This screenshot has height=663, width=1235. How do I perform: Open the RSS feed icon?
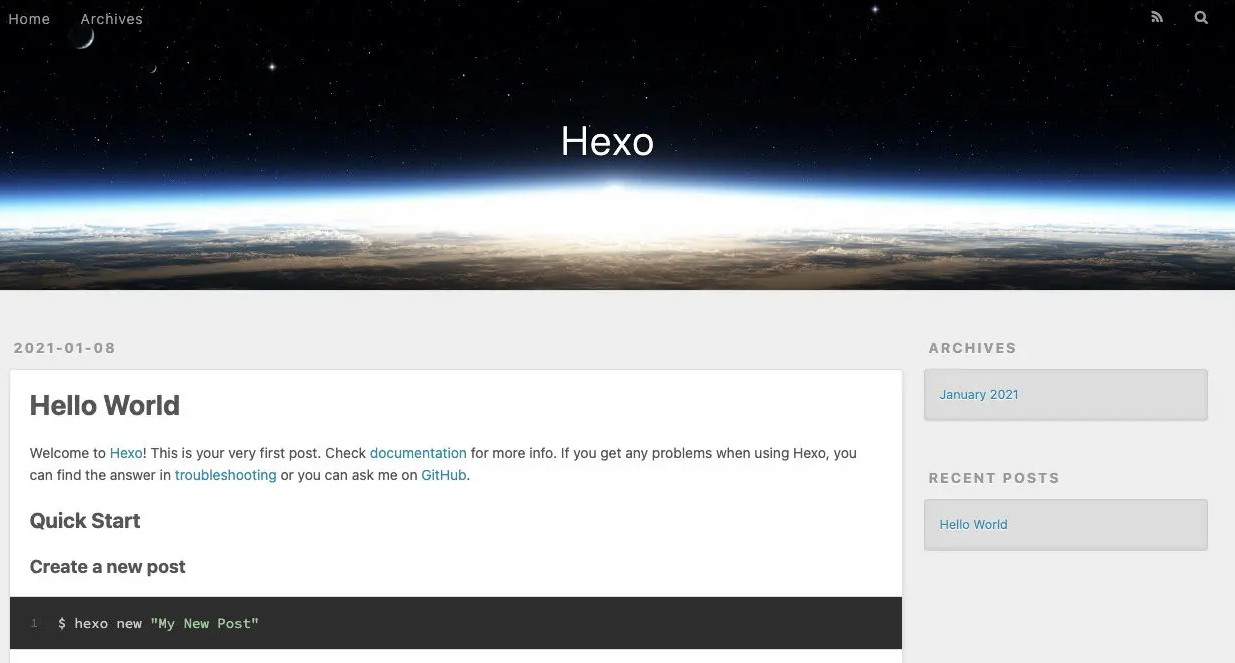1157,17
